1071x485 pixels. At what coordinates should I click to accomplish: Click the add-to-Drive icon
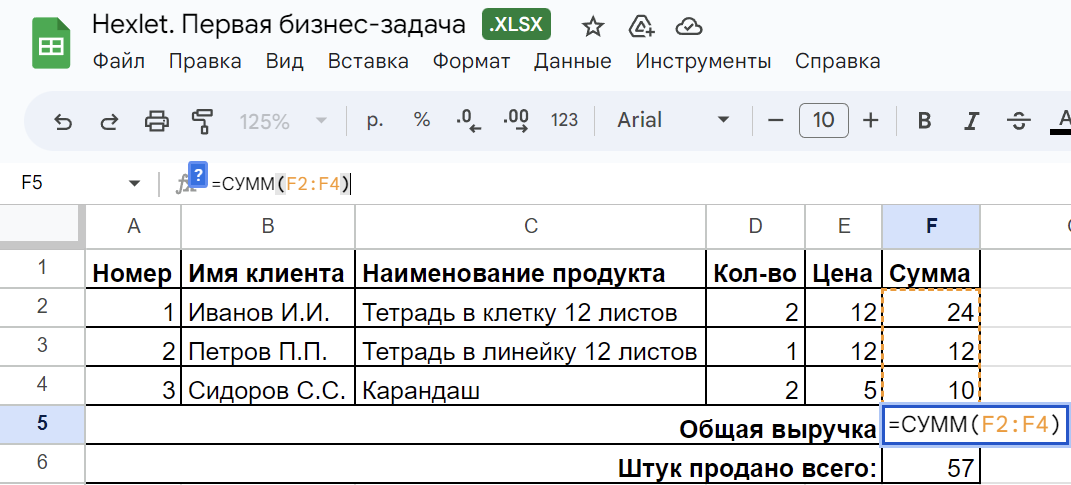tap(641, 26)
